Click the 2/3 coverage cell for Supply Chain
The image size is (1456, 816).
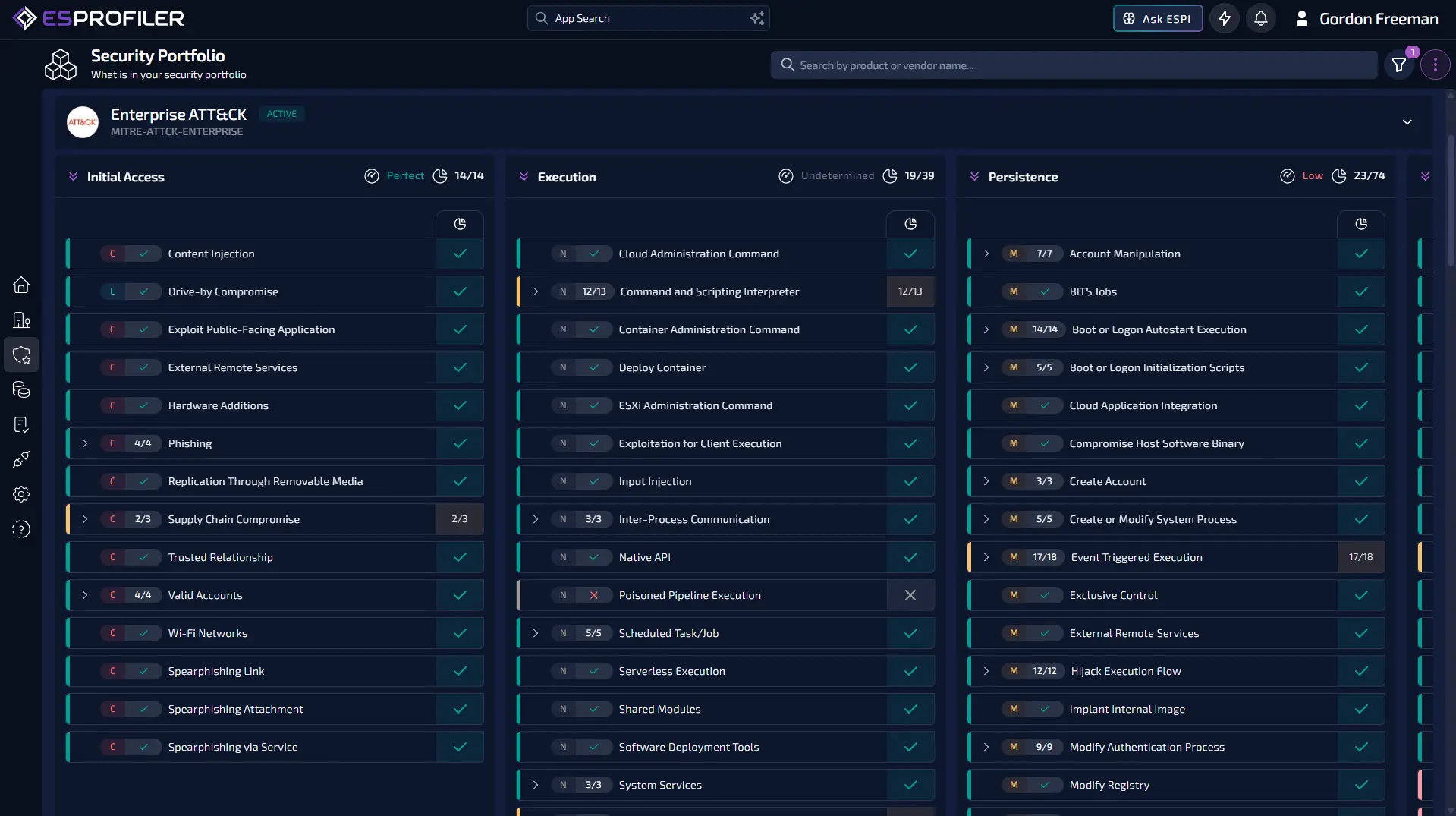[460, 519]
